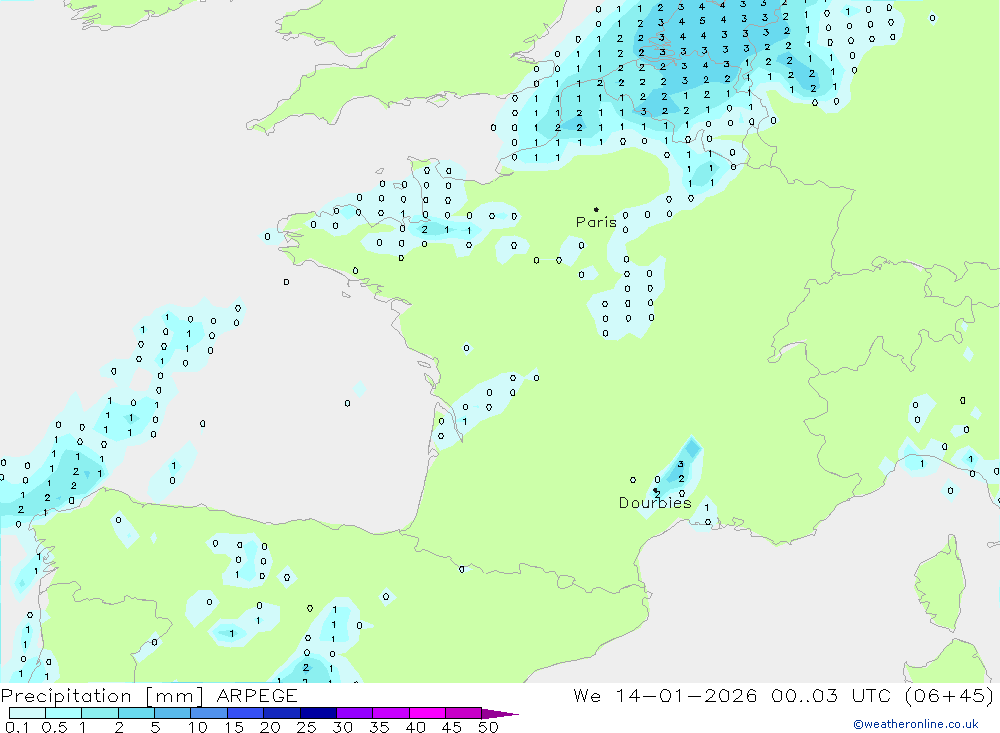1000x733 pixels.
Task: Pick the 25–30 mm legend swatch
Action: [318, 713]
